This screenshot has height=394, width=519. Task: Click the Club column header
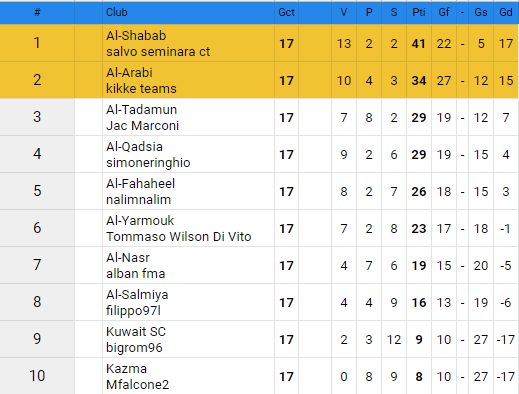pyautogui.click(x=117, y=12)
